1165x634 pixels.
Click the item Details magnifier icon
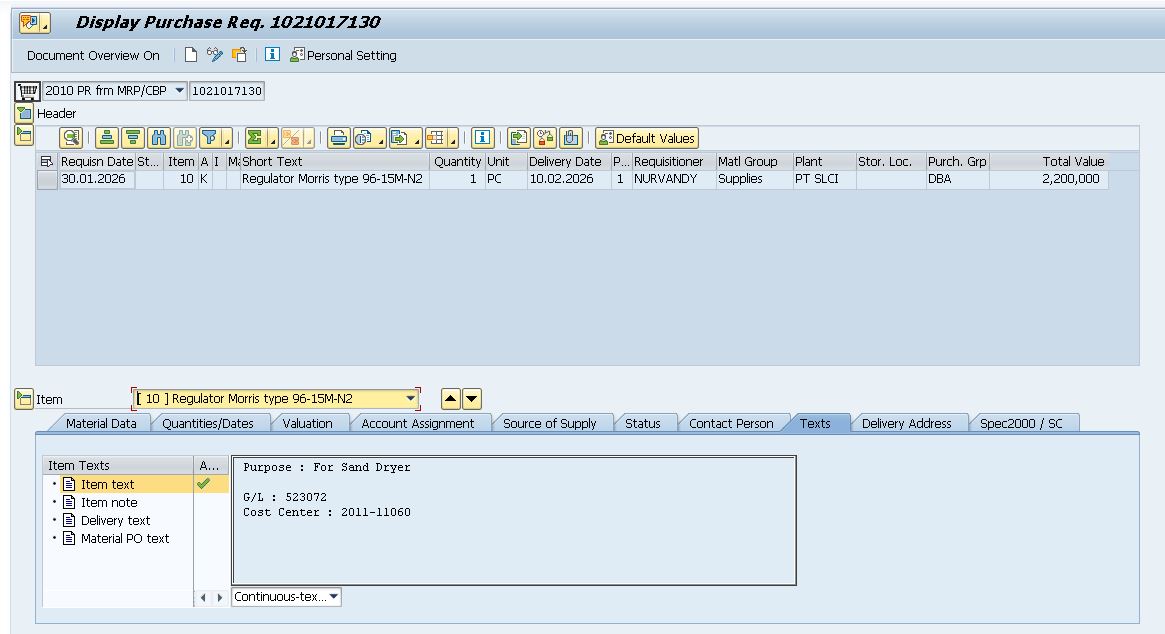[x=71, y=138]
